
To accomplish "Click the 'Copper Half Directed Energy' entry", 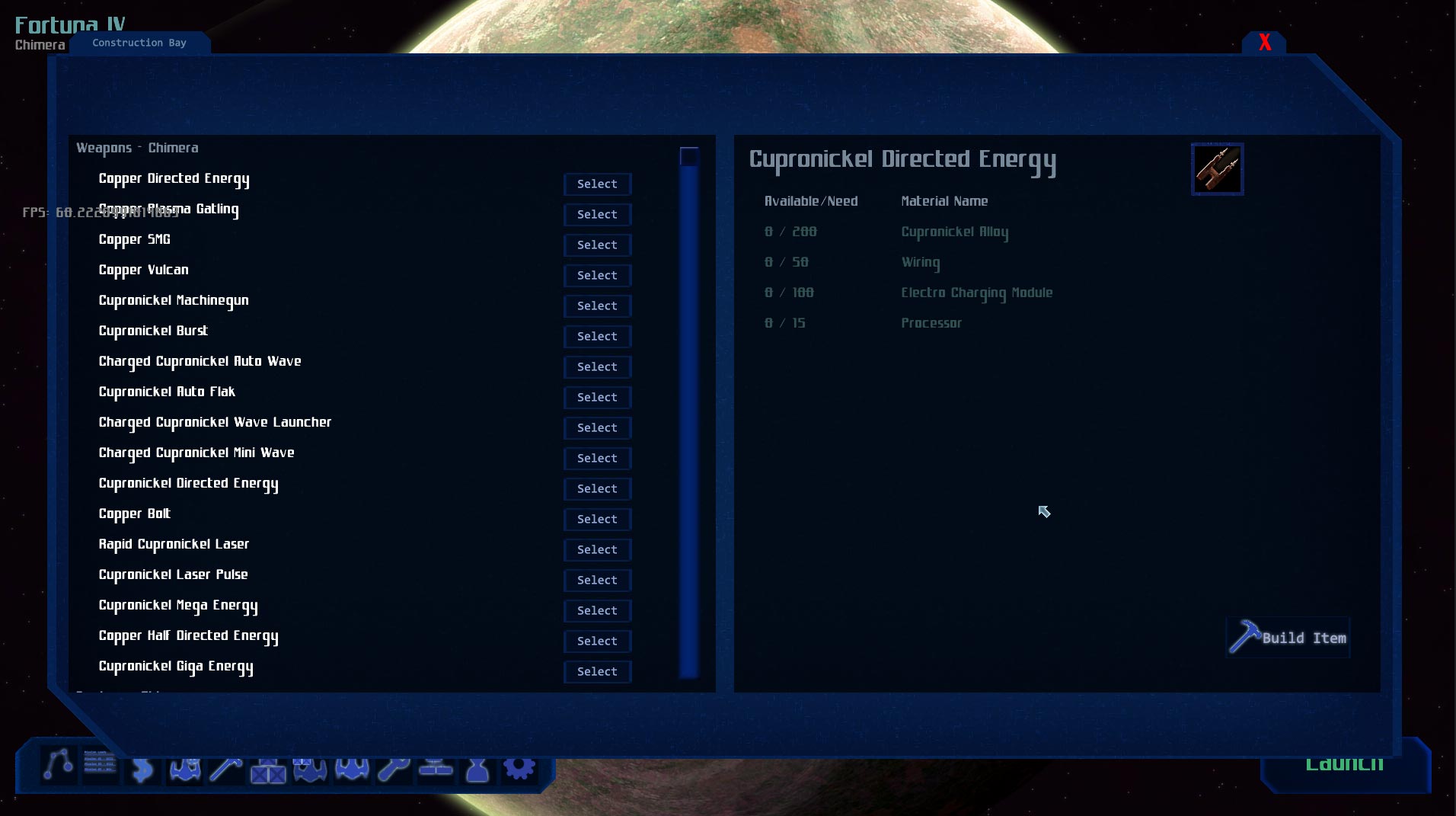I will point(189,636).
